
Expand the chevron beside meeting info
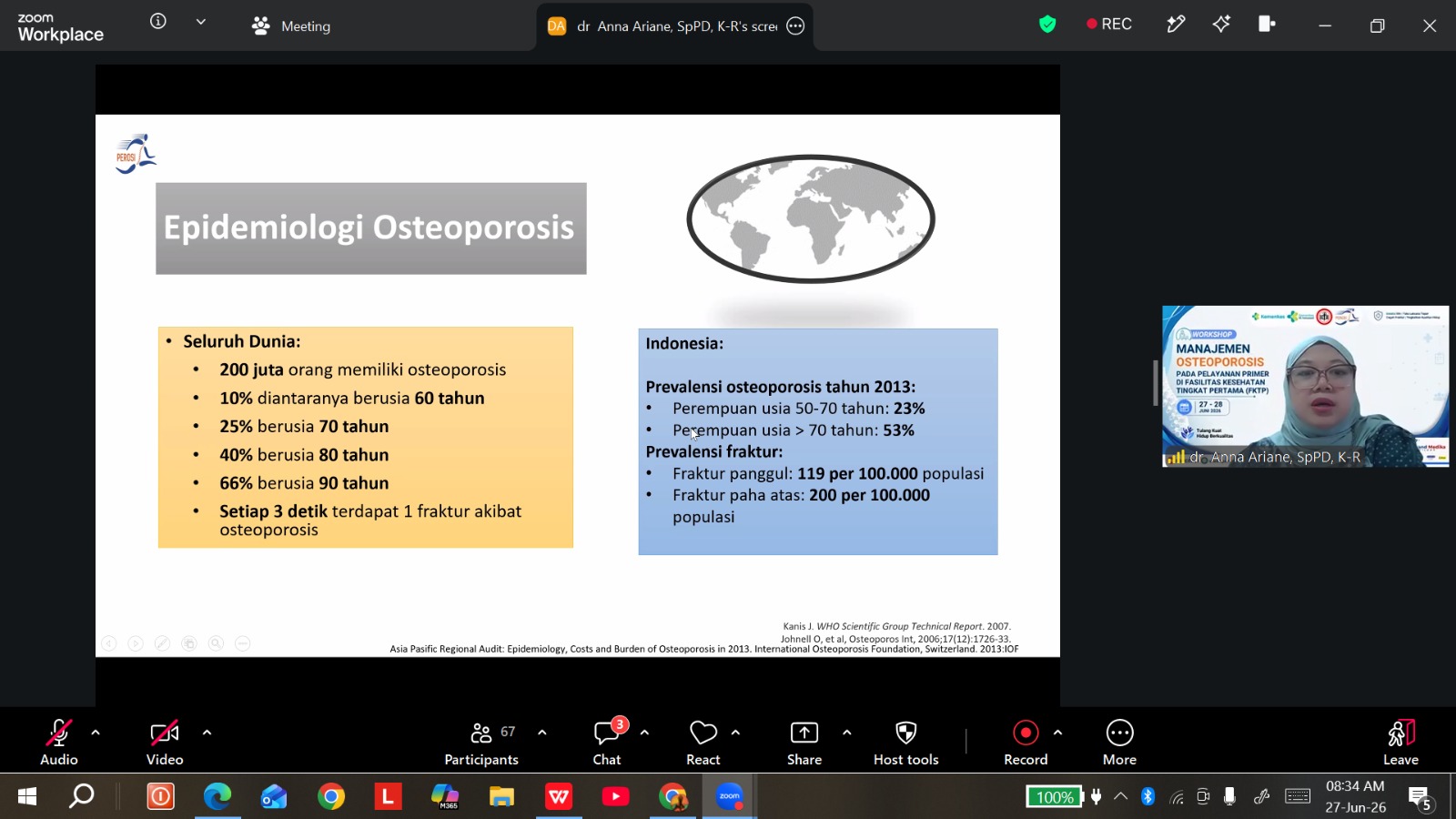pyautogui.click(x=201, y=22)
